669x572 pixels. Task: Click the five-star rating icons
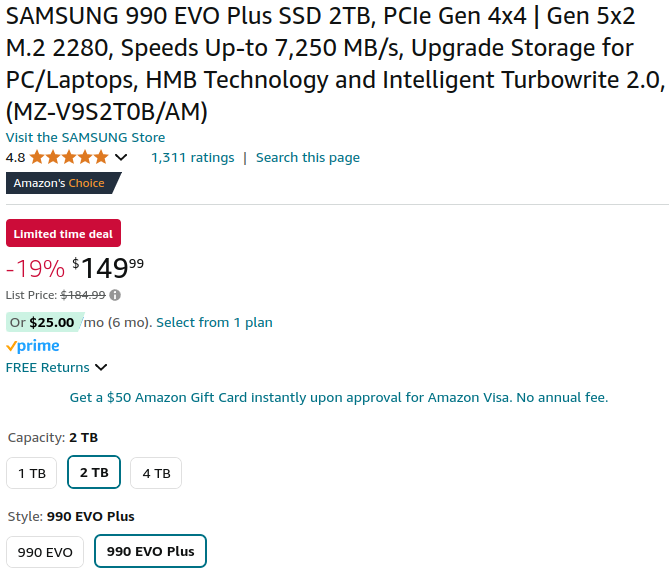[69, 157]
